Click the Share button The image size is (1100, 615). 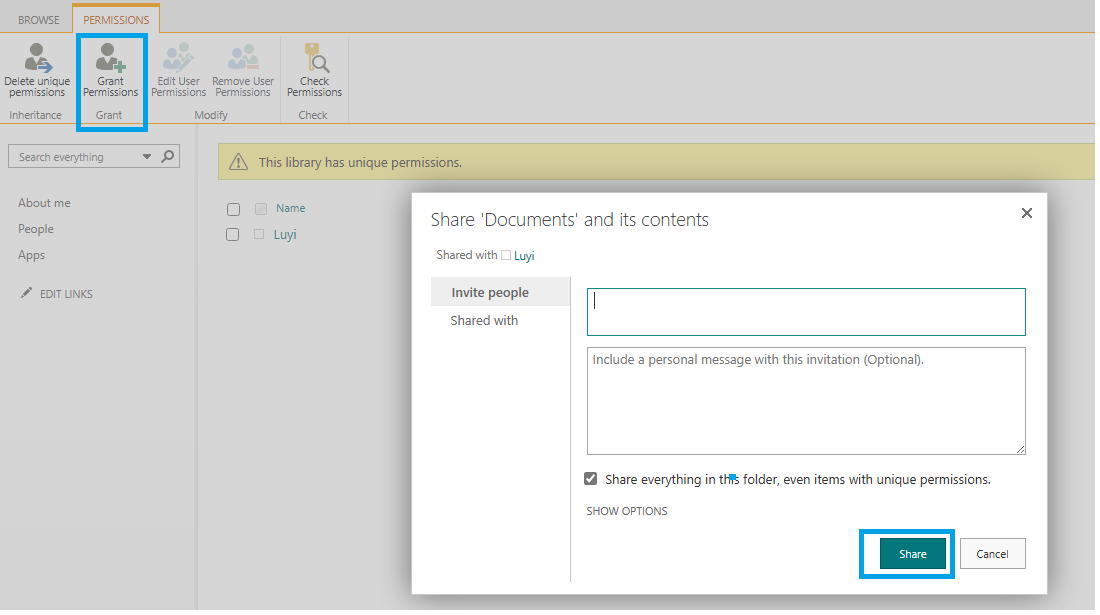point(913,554)
